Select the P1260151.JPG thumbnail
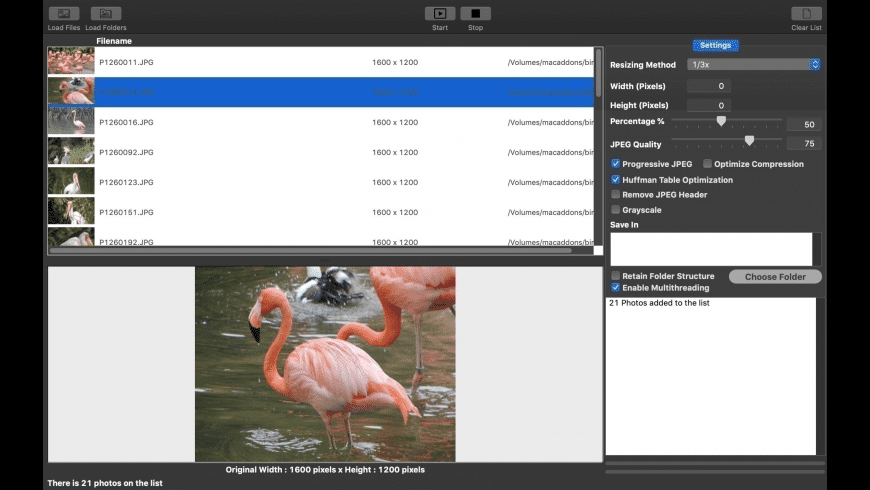 [71, 211]
